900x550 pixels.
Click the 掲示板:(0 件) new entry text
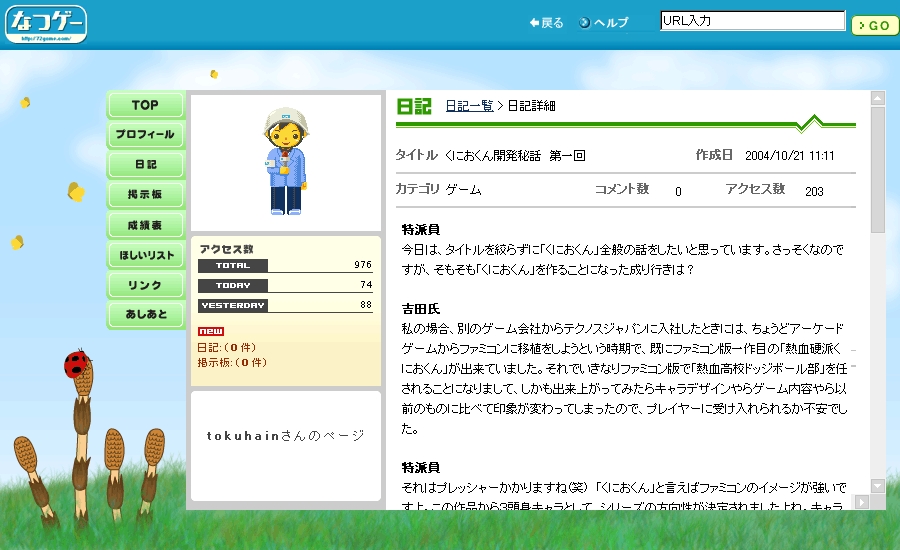[x=232, y=362]
